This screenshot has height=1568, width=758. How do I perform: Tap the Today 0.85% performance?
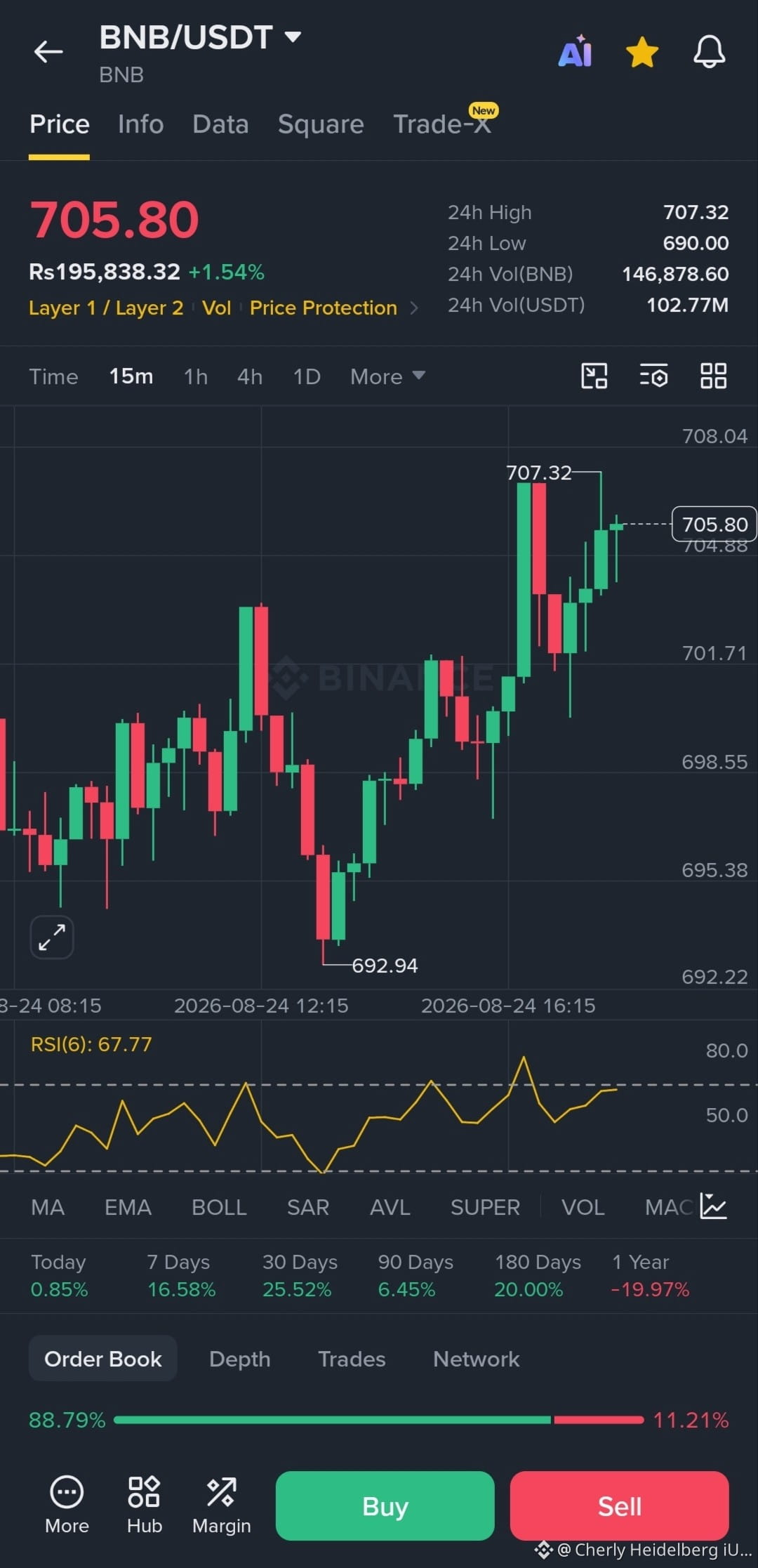pyautogui.click(x=59, y=1275)
